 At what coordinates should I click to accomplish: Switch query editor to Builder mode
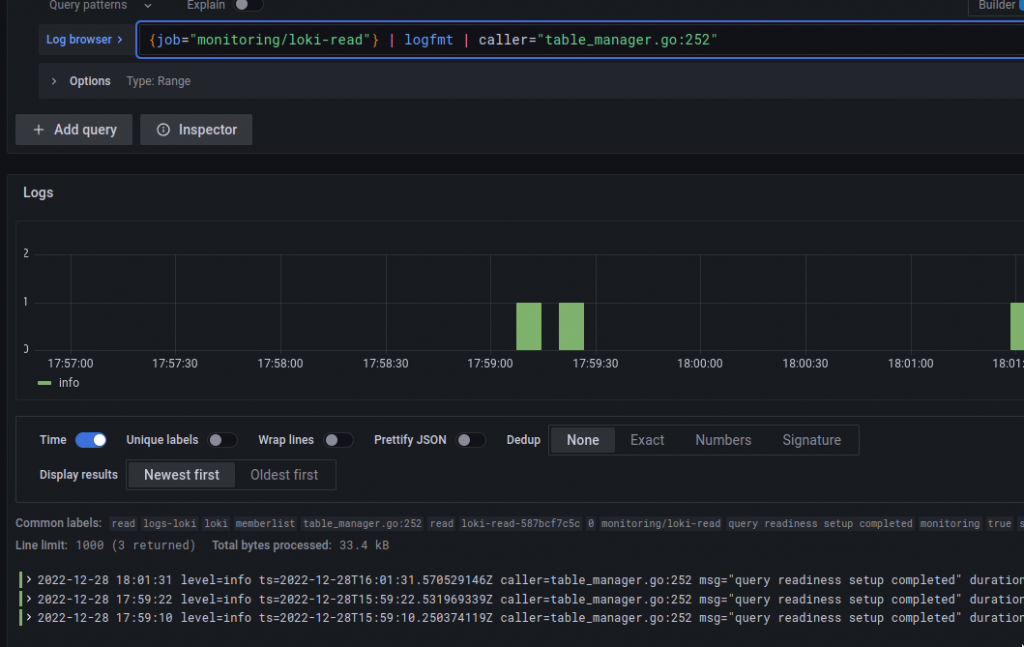pos(1000,6)
